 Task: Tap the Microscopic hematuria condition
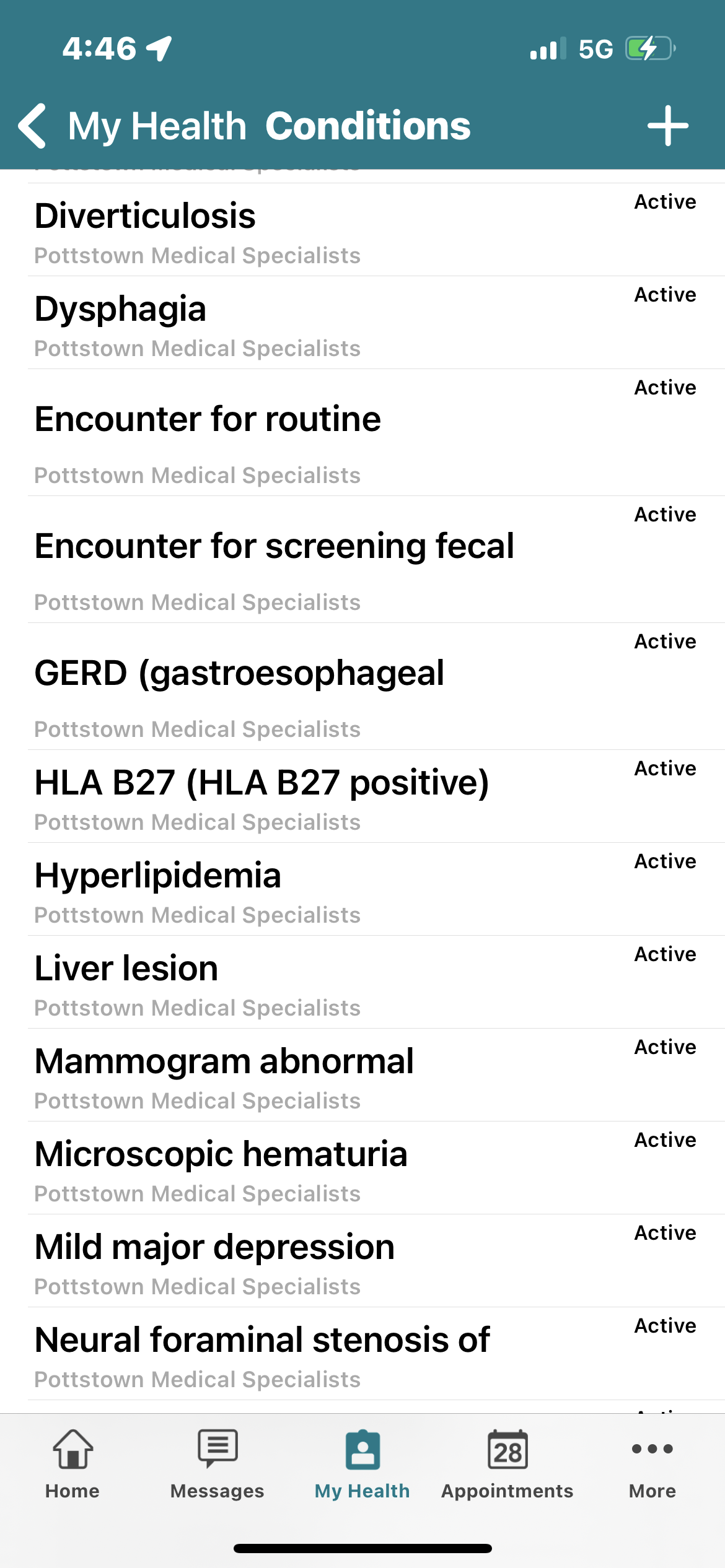pos(221,1154)
